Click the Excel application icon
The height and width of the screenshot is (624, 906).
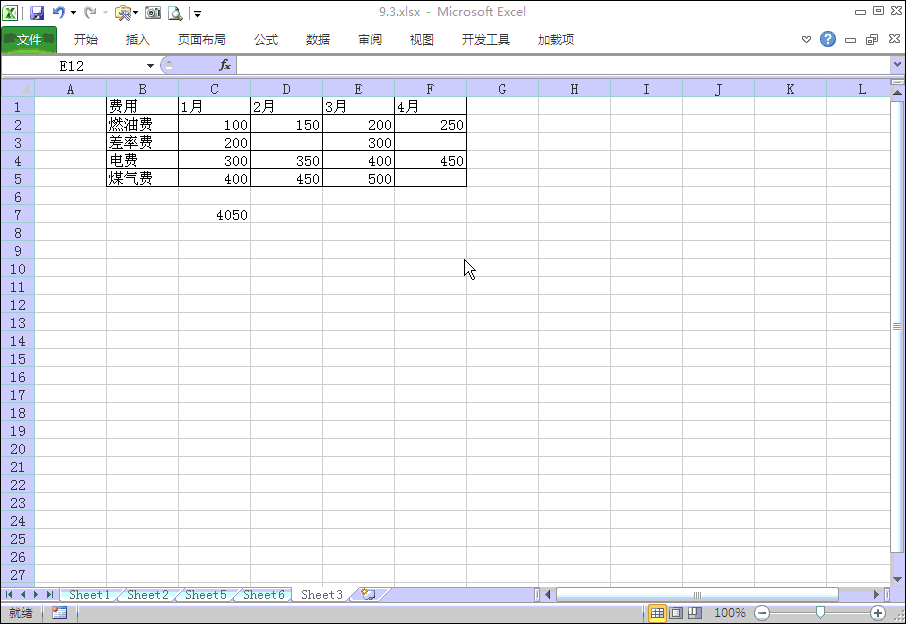[x=10, y=12]
